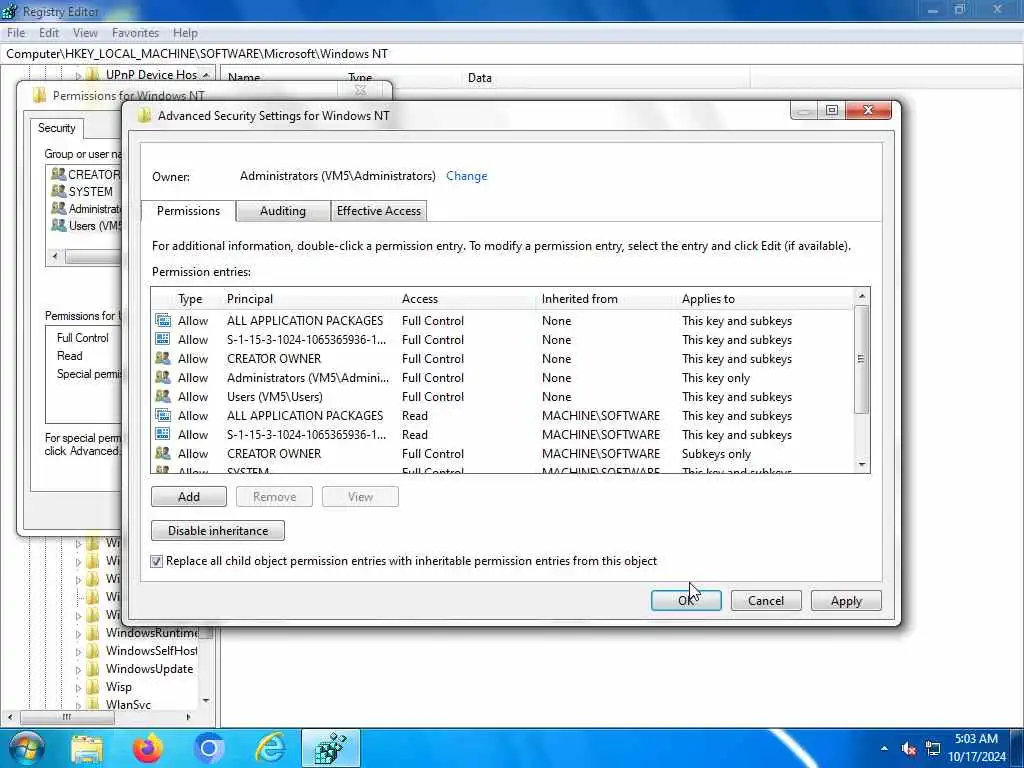Click the CREATOR group icon in the Permissions dialog

pyautogui.click(x=59, y=174)
